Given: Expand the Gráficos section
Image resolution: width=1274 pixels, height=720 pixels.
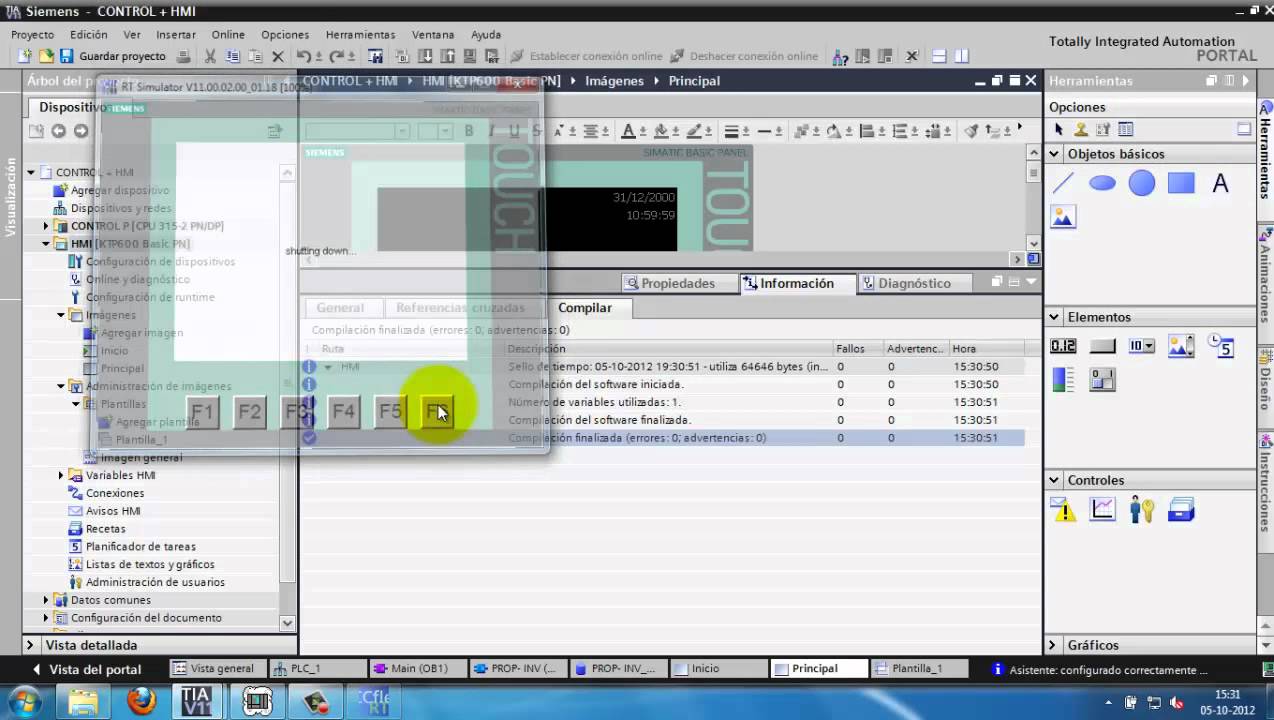Looking at the screenshot, I should click(1054, 645).
